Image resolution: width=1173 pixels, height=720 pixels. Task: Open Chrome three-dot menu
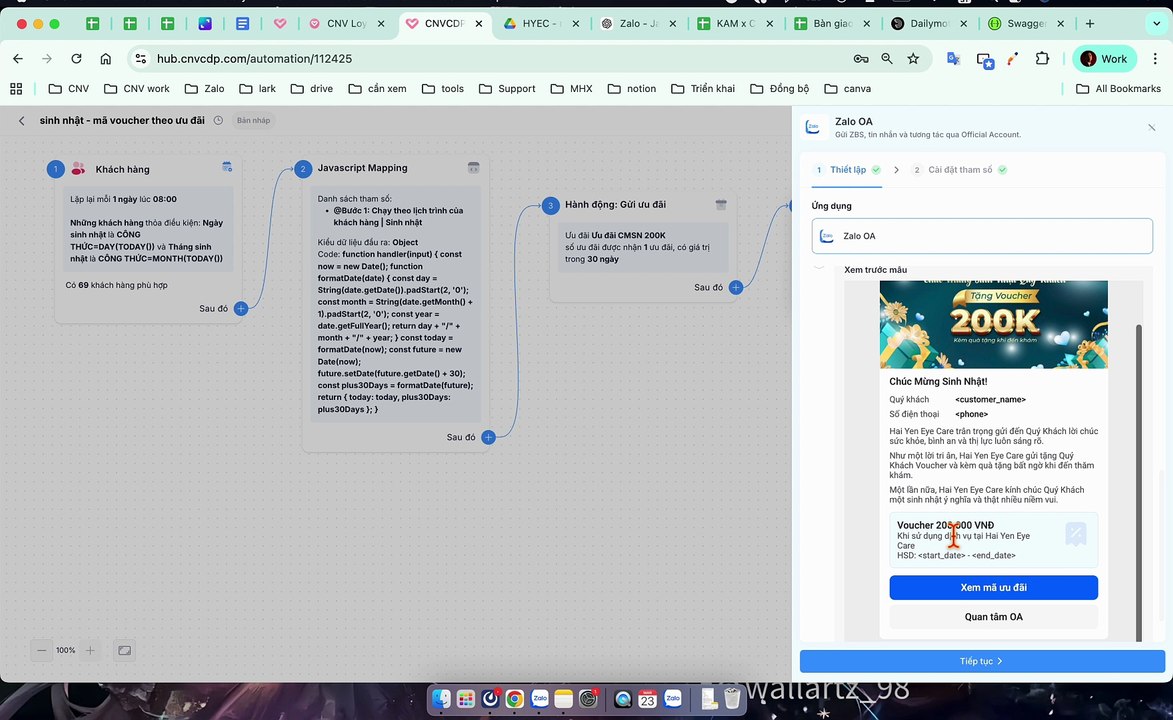1156,58
